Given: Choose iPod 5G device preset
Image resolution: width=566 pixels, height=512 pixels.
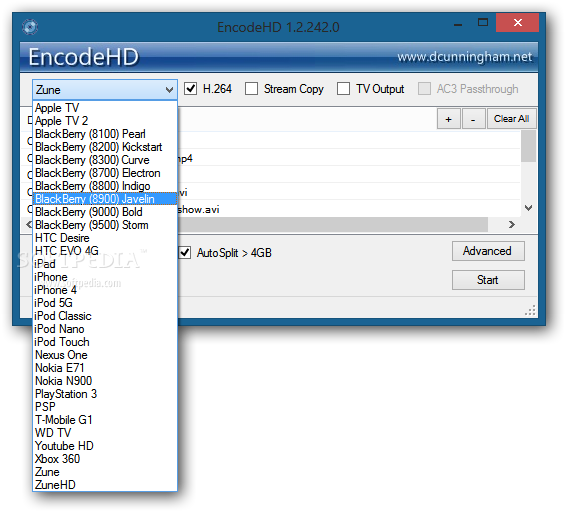Looking at the screenshot, I should tap(105, 303).
